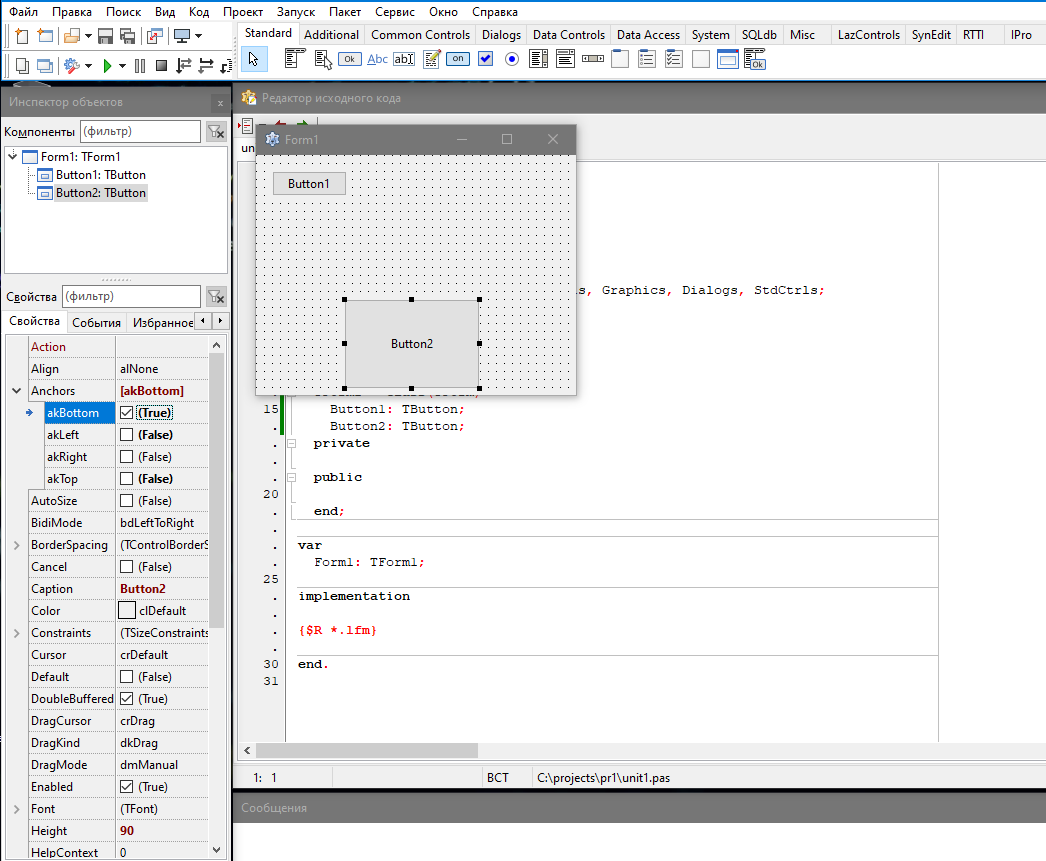Pick the TLabel component from palette

tap(377, 59)
